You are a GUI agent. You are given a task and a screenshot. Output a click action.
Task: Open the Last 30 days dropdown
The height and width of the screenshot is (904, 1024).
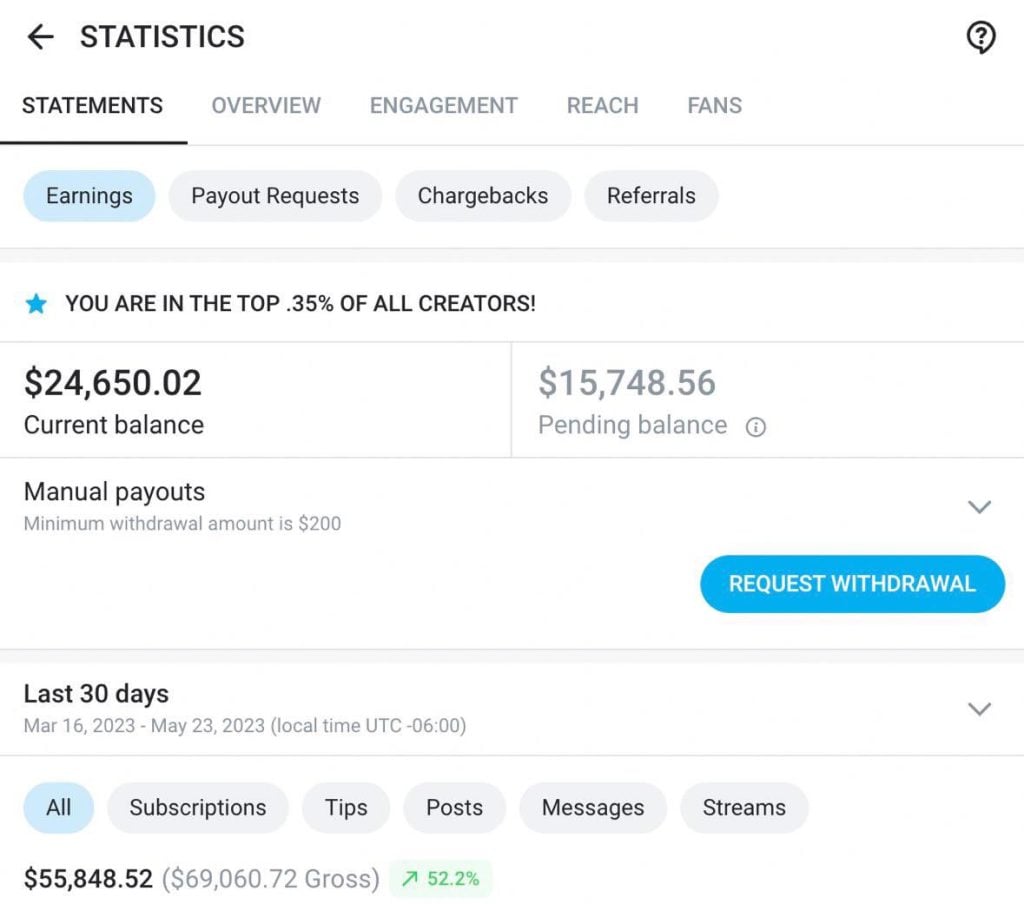979,709
